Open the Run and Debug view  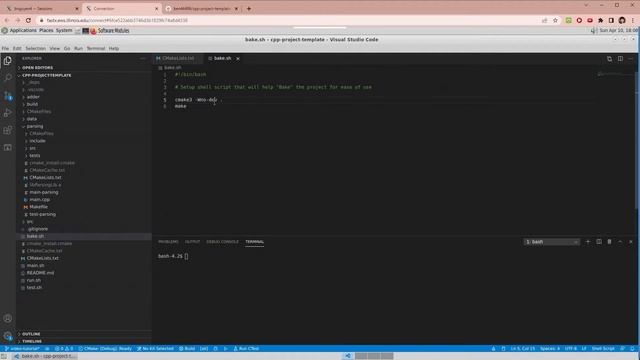tap(8, 113)
